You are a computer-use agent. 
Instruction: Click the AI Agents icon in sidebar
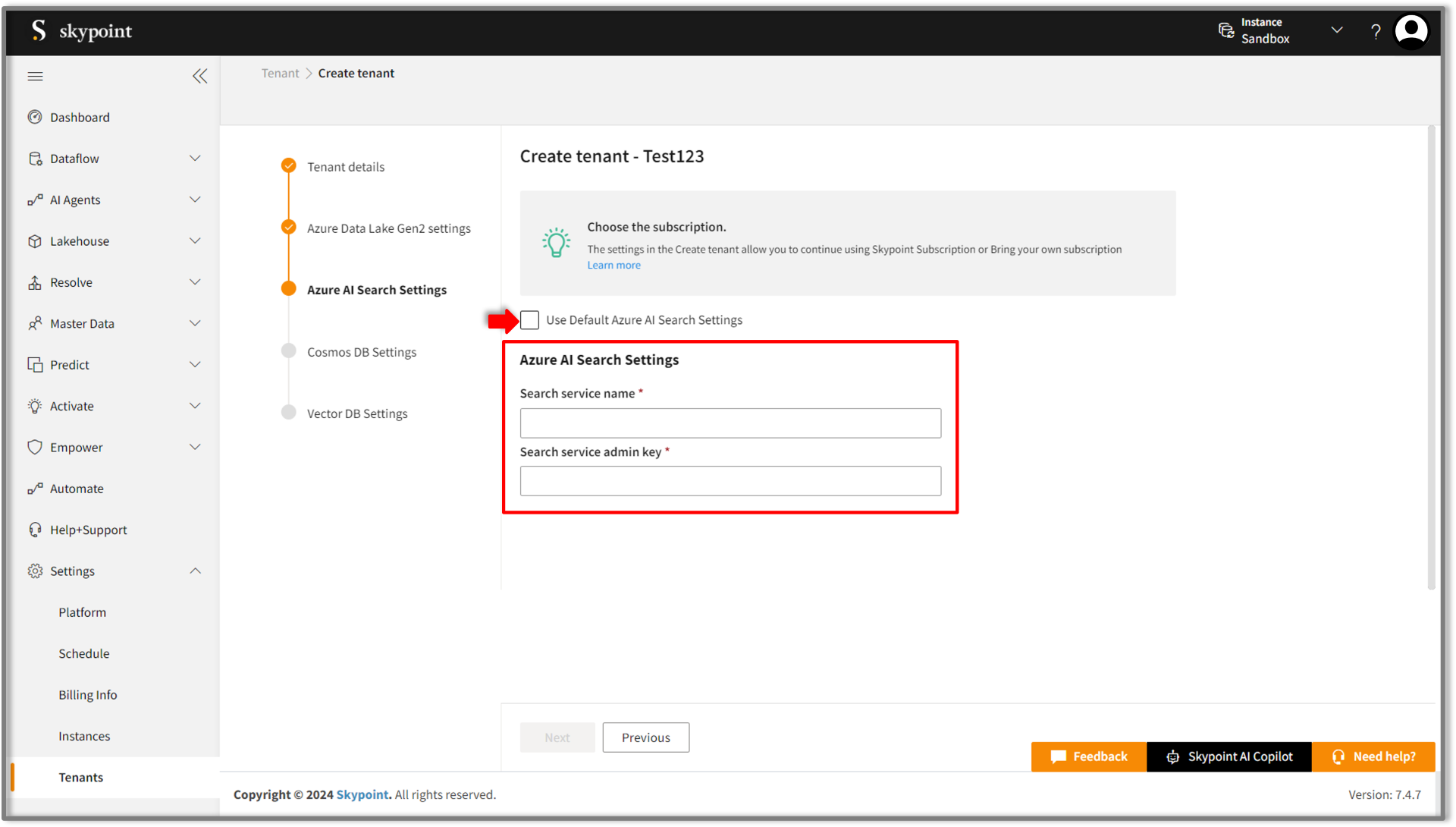tap(33, 199)
